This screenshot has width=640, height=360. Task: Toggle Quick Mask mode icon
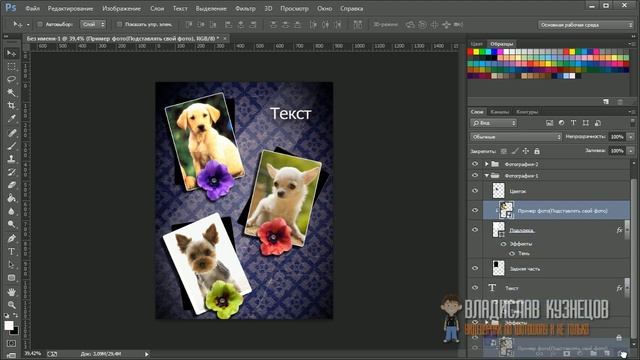coord(11,343)
